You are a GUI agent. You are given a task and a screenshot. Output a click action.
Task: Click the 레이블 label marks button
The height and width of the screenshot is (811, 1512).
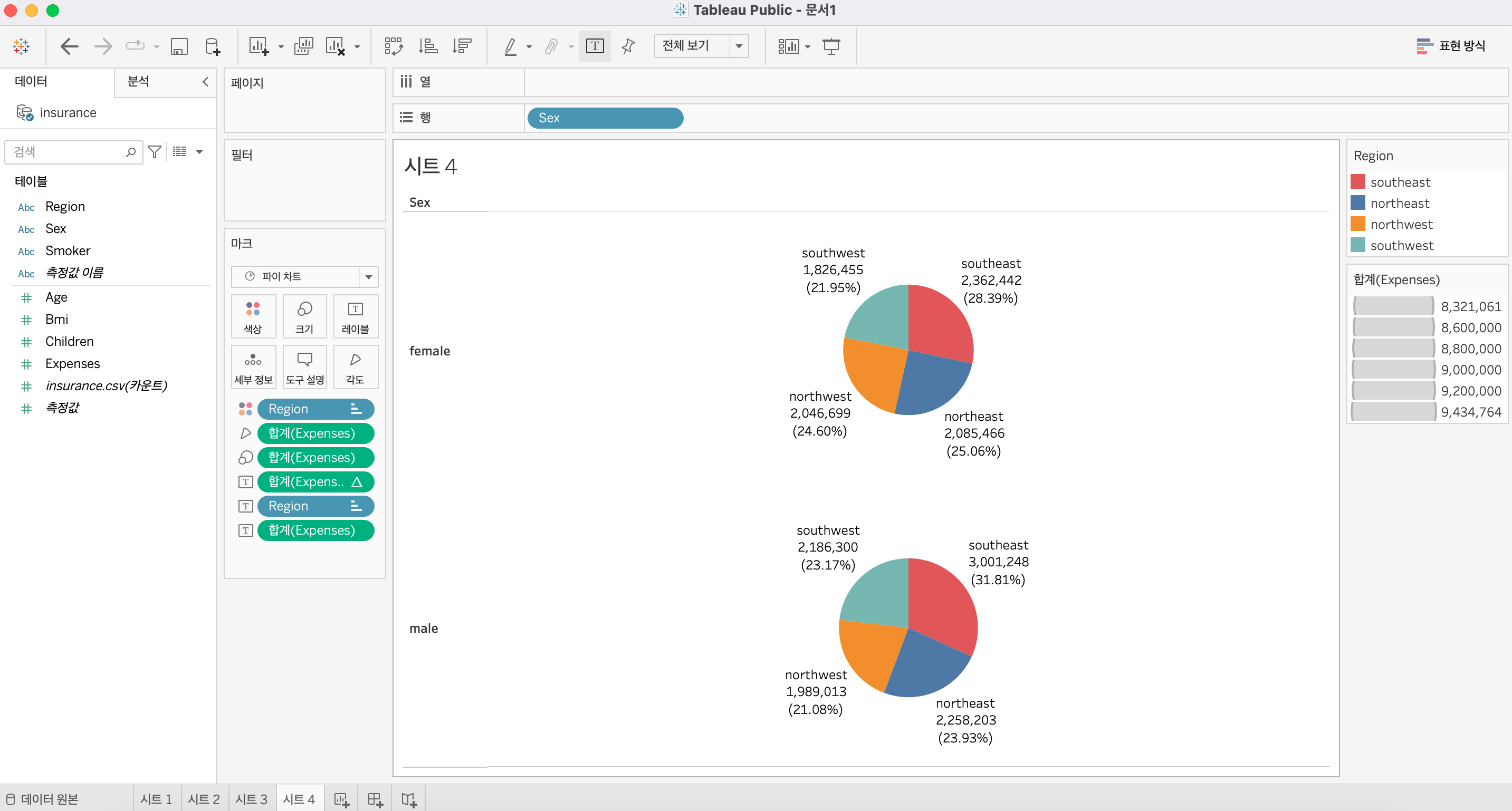[355, 317]
